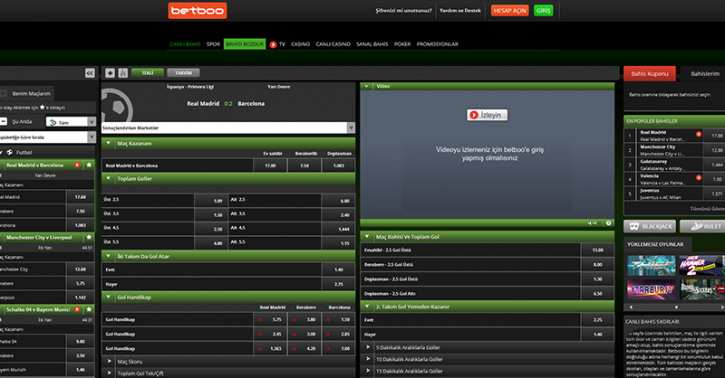
Task: Collapse the left sidebar with double-chevron icon
Action: (x=90, y=73)
